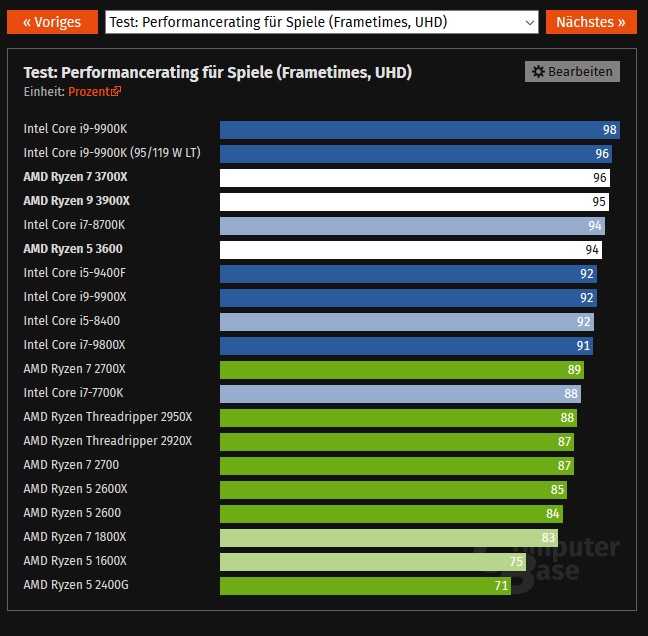
Task: Go to next chart with Nächstes button
Action: pyautogui.click(x=591, y=22)
